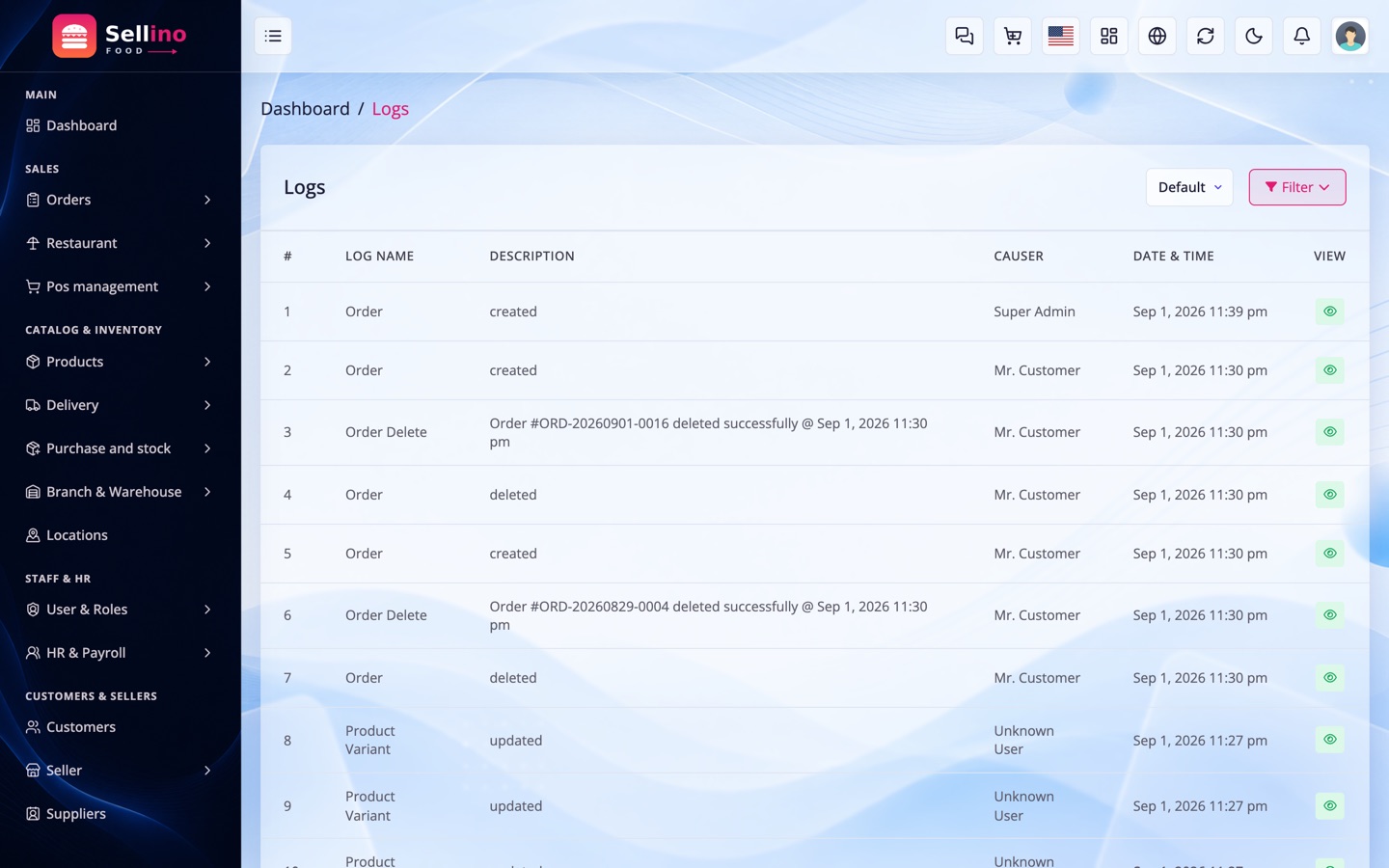
Task: Click the Dashboard sidebar icon
Action: click(x=33, y=125)
